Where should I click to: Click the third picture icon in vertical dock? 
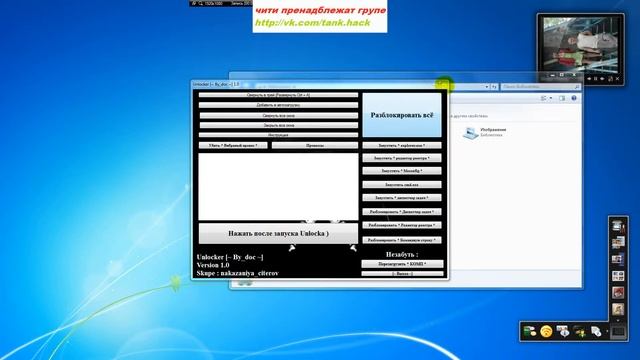pyautogui.click(x=618, y=259)
